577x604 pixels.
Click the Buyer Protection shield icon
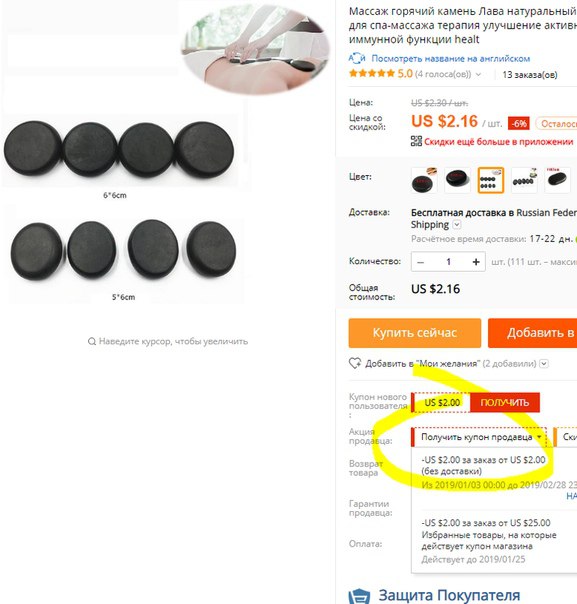coord(359,596)
